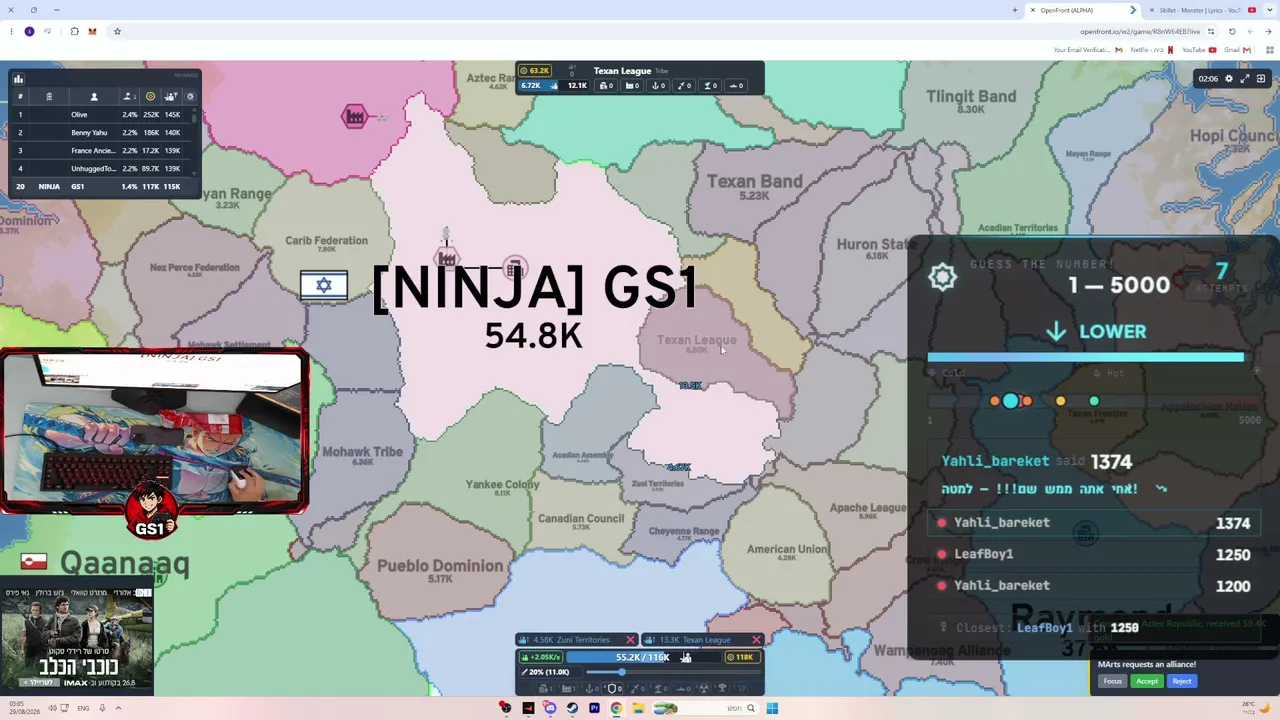The height and width of the screenshot is (720, 1280).
Task: Select the Defense Post shield icon
Action: [x=612, y=688]
